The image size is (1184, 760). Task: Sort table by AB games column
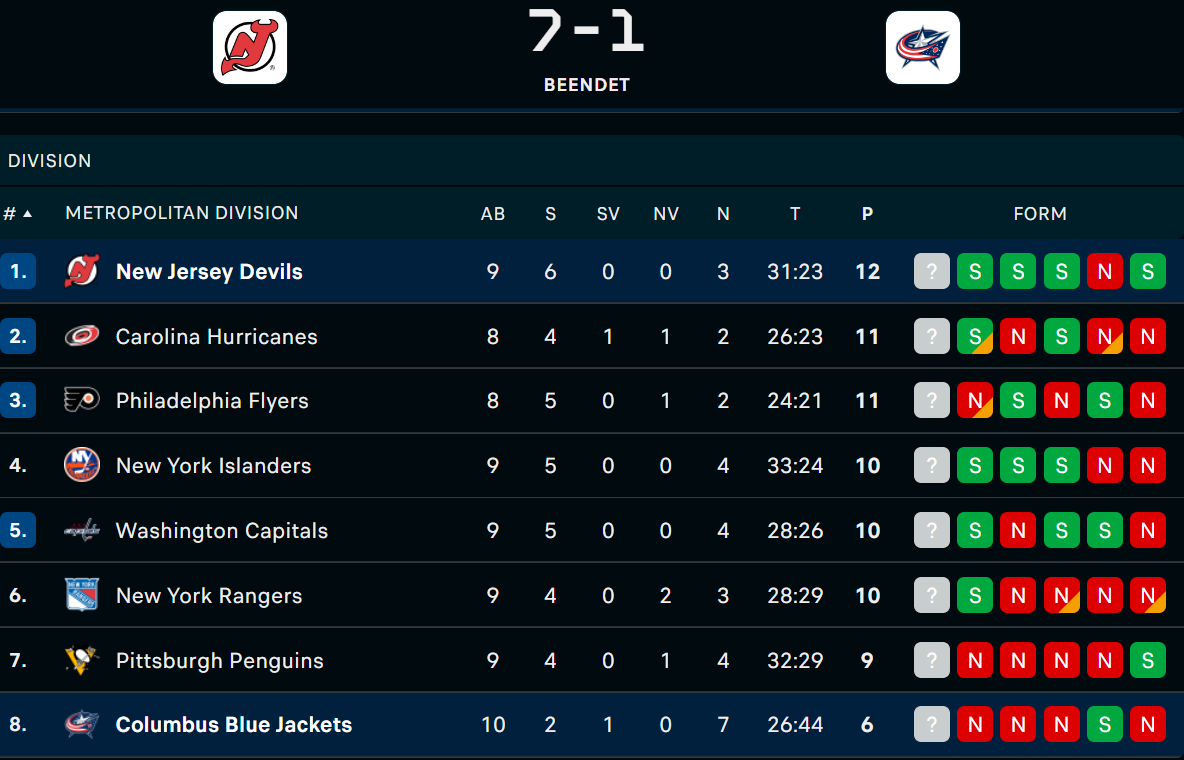click(493, 213)
